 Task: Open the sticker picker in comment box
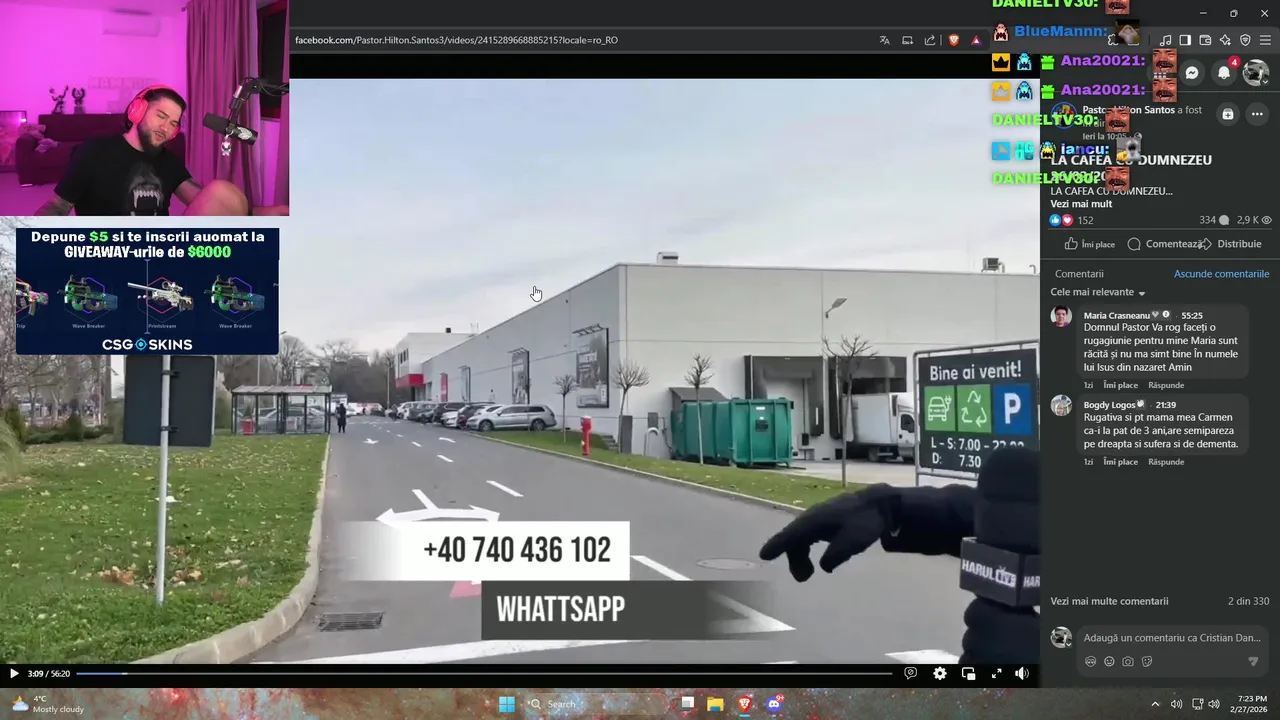(1147, 661)
